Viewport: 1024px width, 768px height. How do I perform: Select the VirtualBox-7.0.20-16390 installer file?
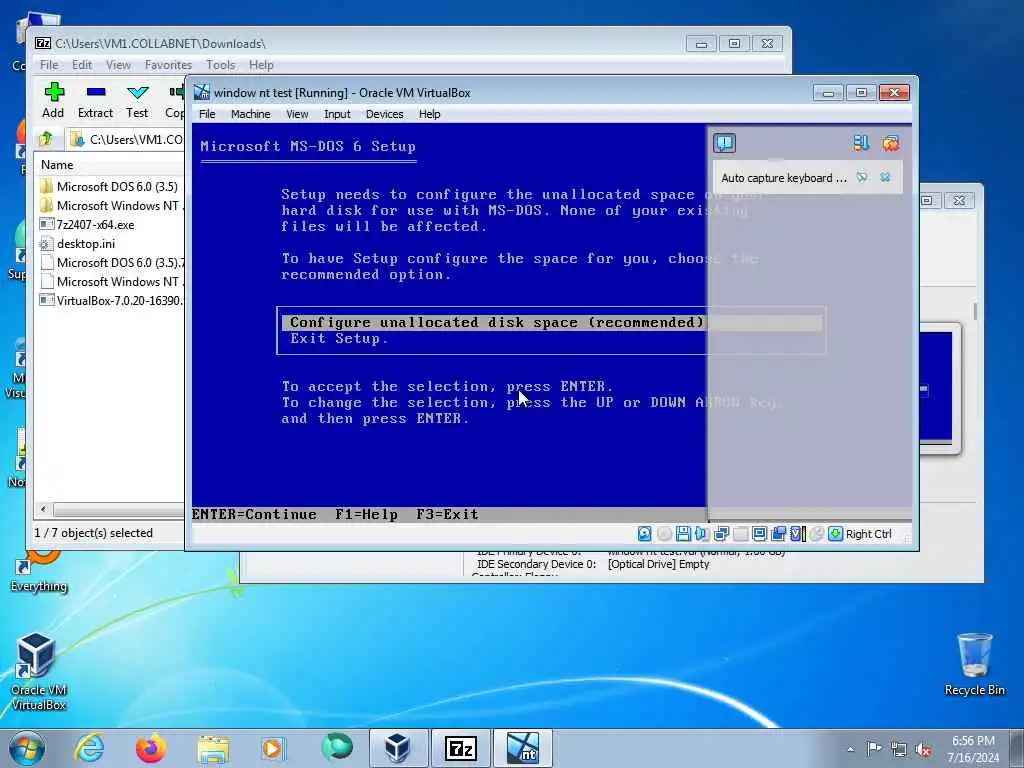[x=111, y=300]
